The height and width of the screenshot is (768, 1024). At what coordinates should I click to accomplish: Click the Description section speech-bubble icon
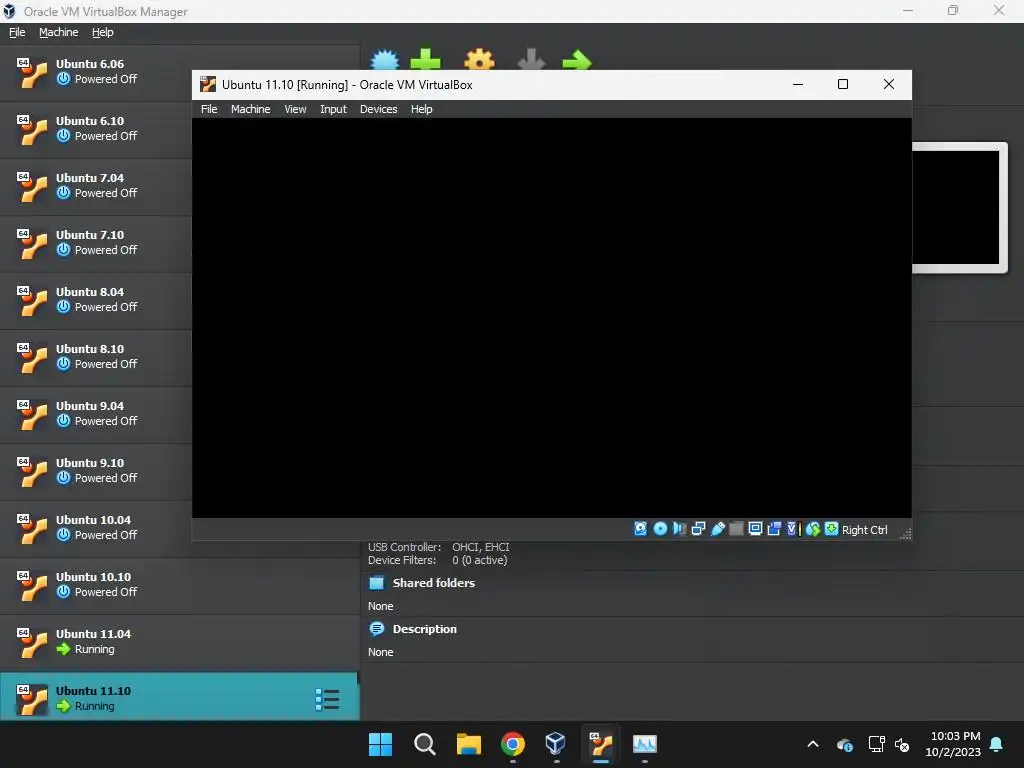(x=377, y=629)
